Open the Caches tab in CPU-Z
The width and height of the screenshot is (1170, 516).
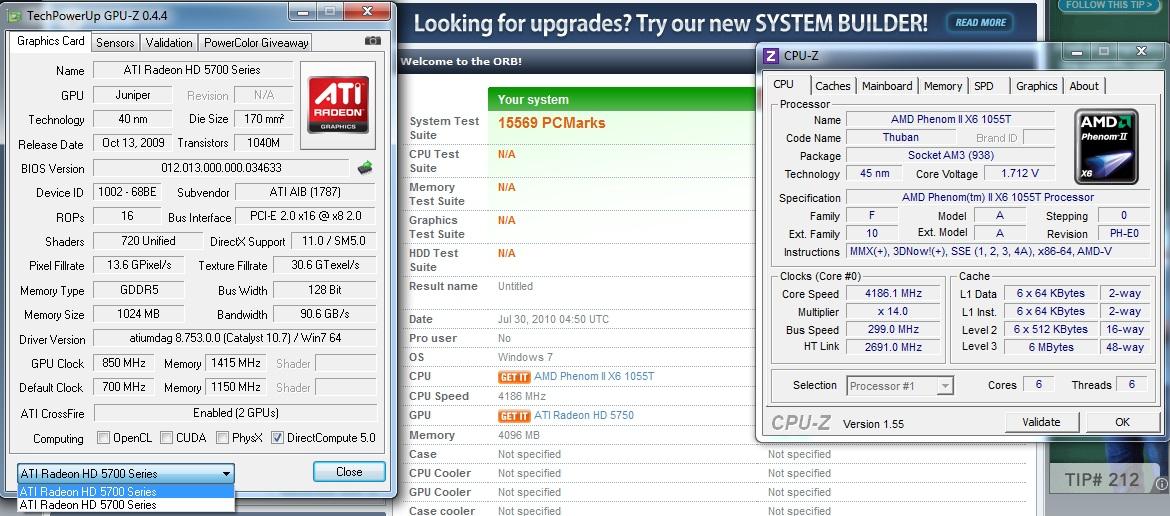pyautogui.click(x=833, y=86)
